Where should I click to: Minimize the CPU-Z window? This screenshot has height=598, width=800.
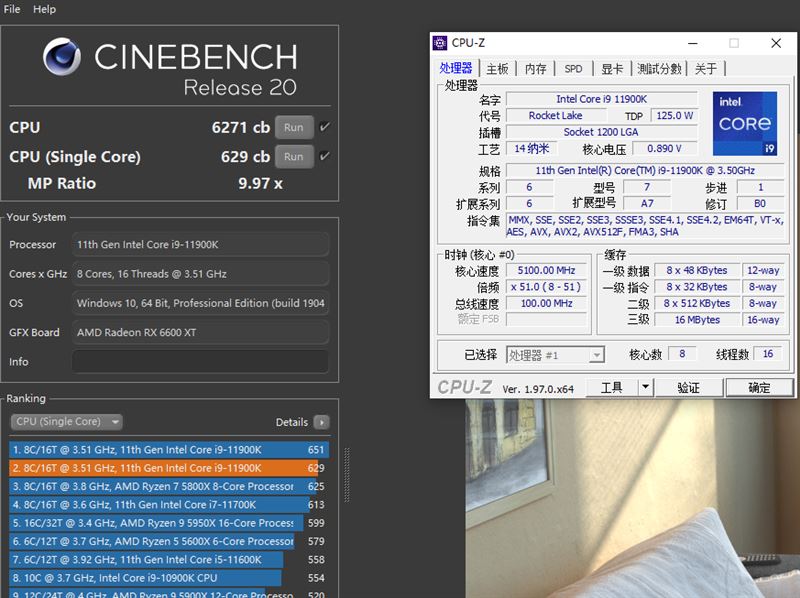[x=692, y=43]
